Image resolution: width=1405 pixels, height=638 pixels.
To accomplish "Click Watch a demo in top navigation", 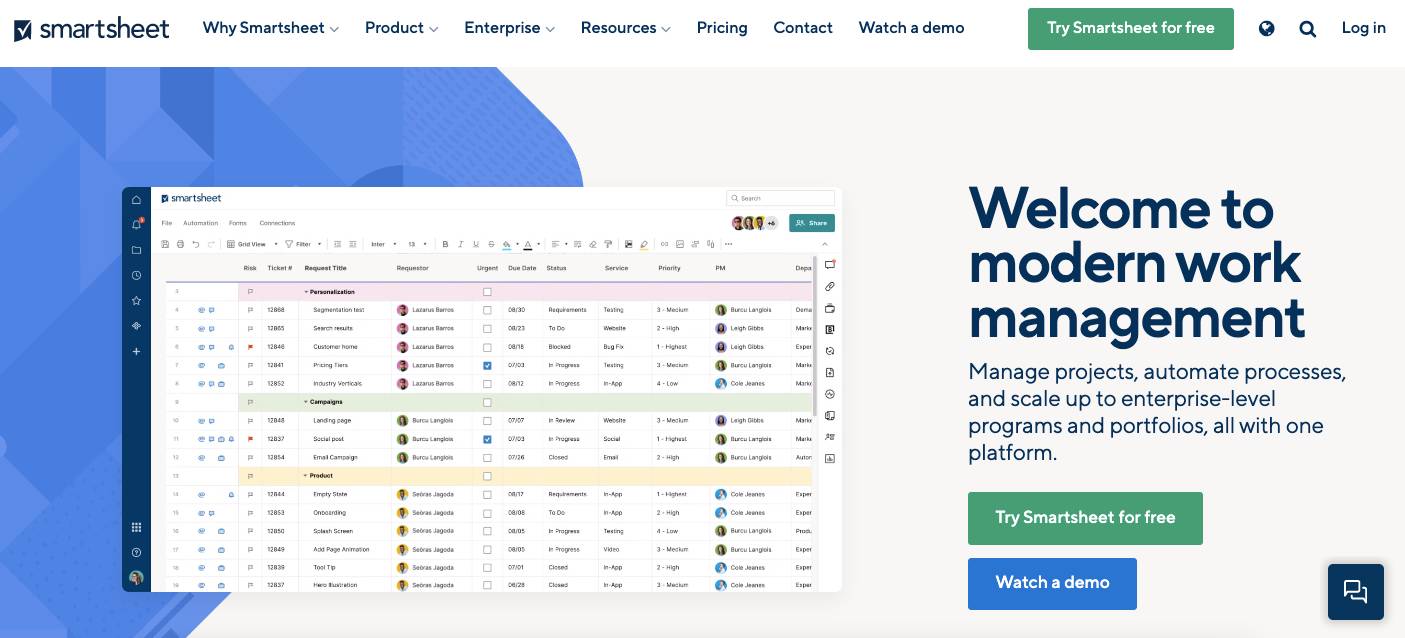I will (911, 28).
